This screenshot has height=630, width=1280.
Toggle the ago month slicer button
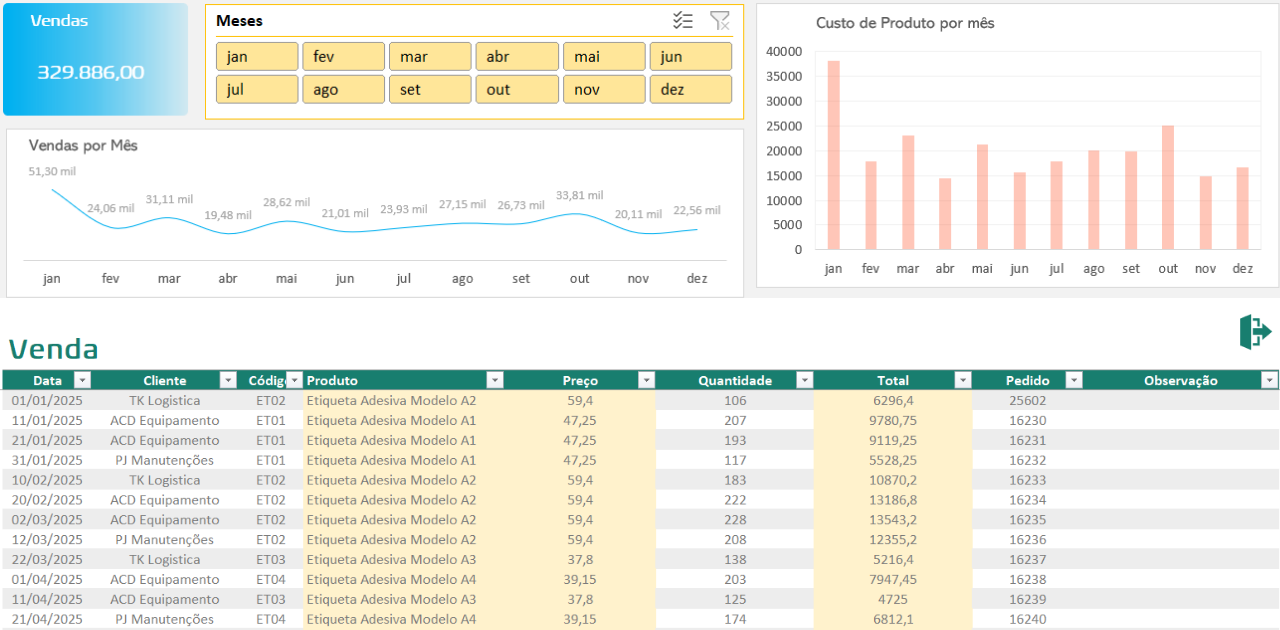click(x=343, y=90)
